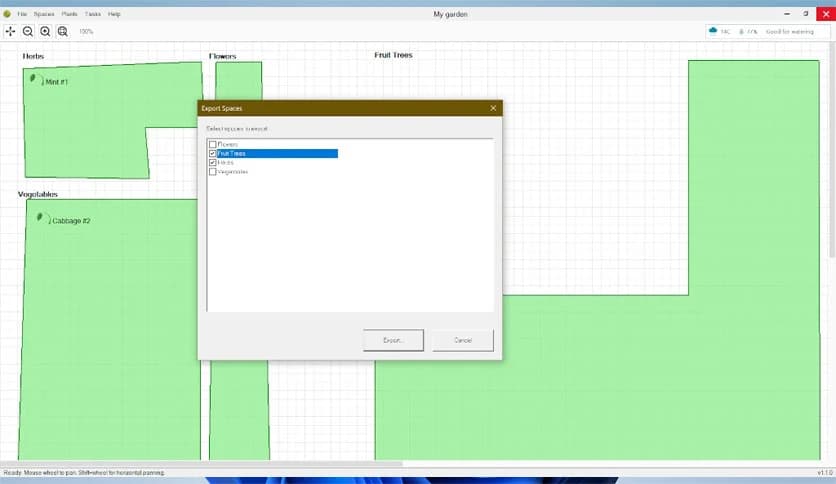Image resolution: width=836 pixels, height=484 pixels.
Task: Click the 100% zoom level indicator
Action: [x=86, y=31]
